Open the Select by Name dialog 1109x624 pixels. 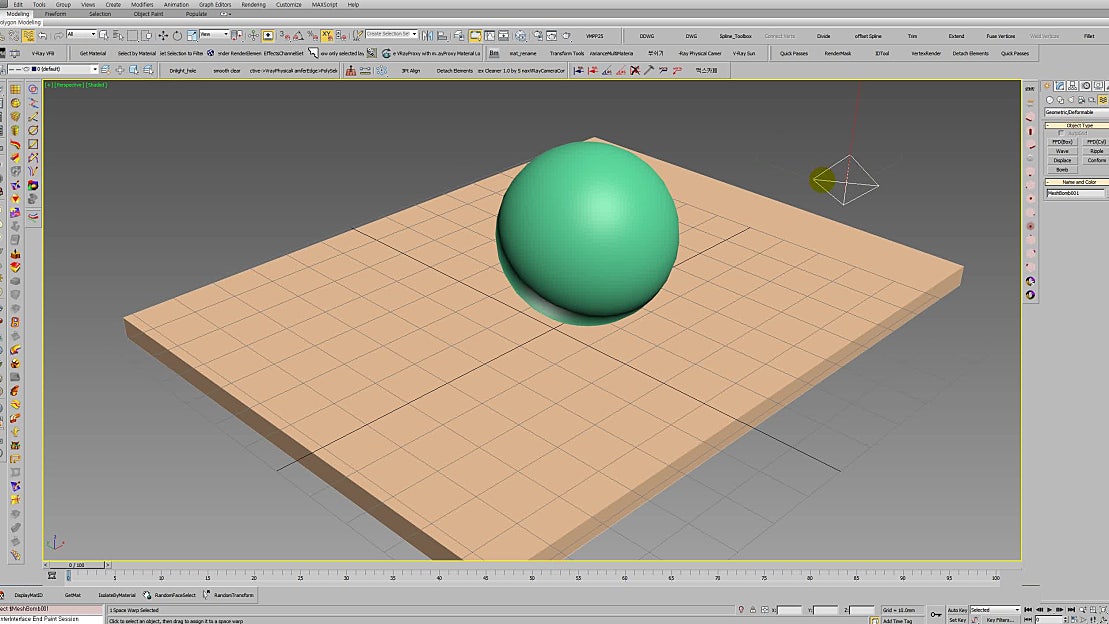(x=119, y=36)
